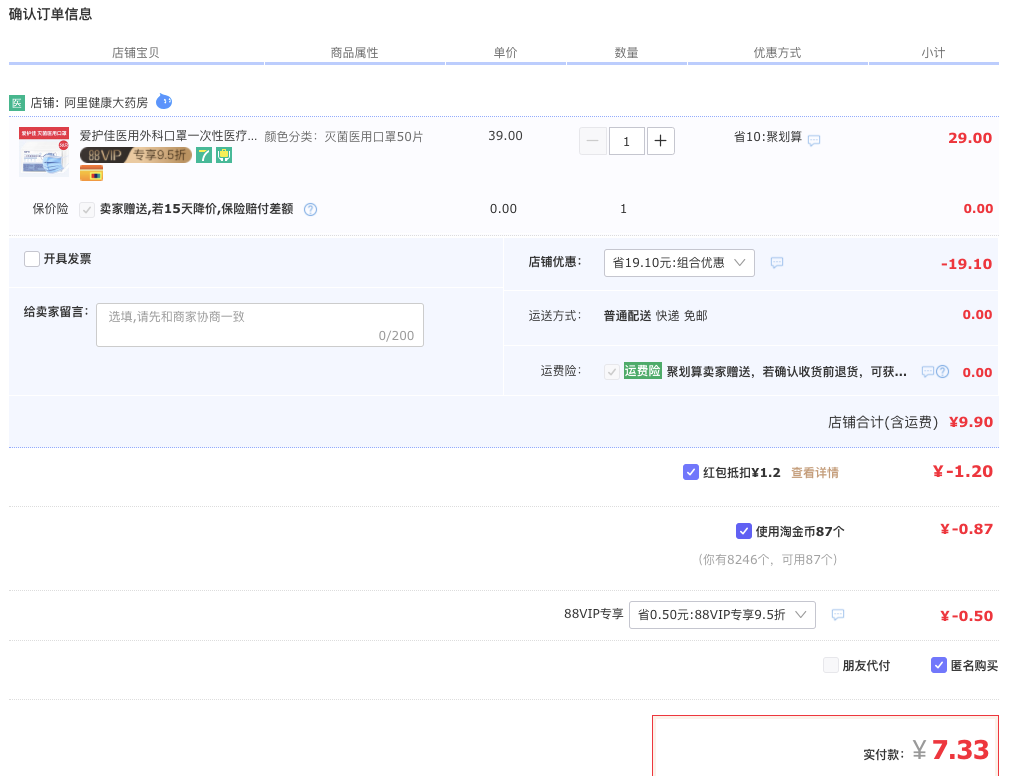Click the final payment amount 7.33

click(960, 750)
